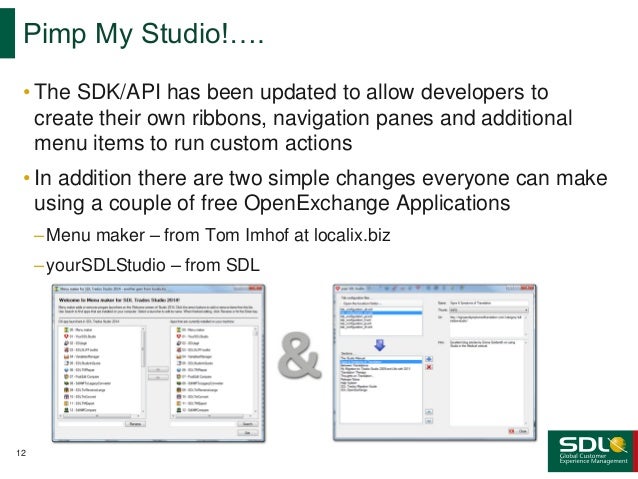Image resolution: width=638 pixels, height=479 pixels.
Task: Click Intro text box in yourSDLStudio
Action: (x=489, y=383)
